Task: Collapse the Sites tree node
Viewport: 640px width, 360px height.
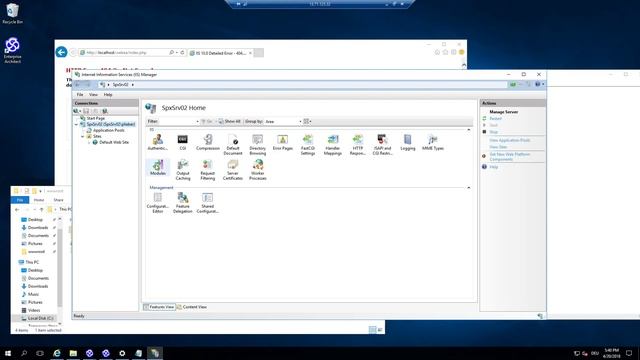Action: tap(82, 136)
